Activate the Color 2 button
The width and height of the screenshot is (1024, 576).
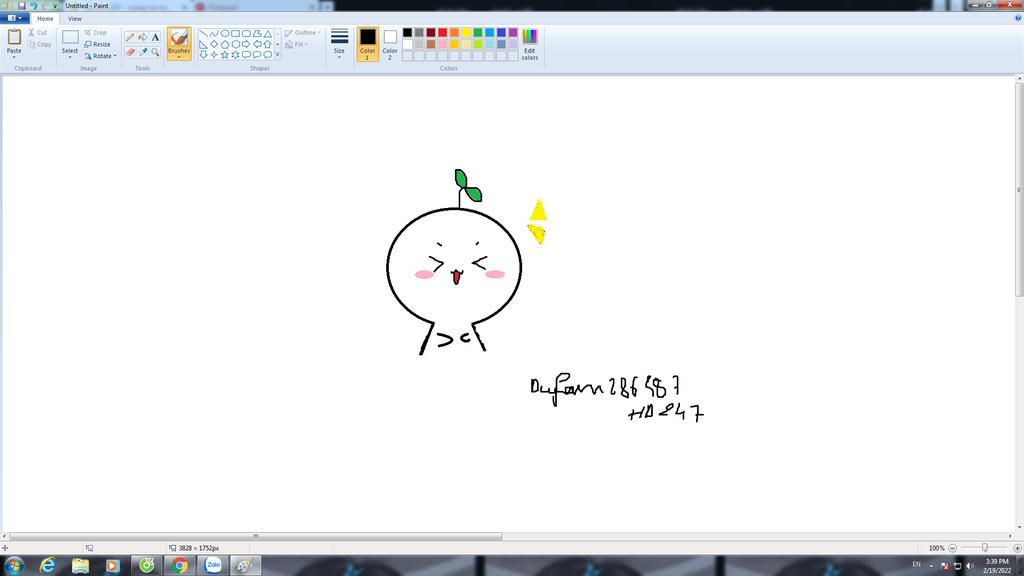coord(390,44)
